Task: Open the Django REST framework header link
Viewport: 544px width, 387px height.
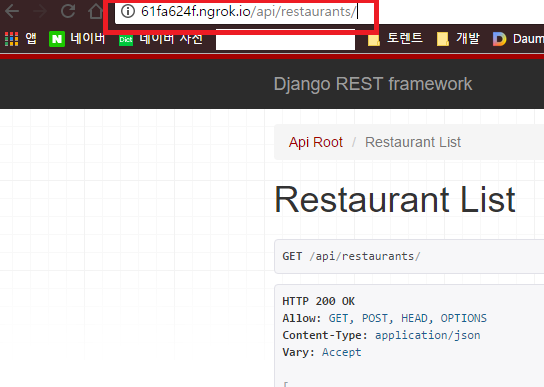Action: [x=373, y=84]
